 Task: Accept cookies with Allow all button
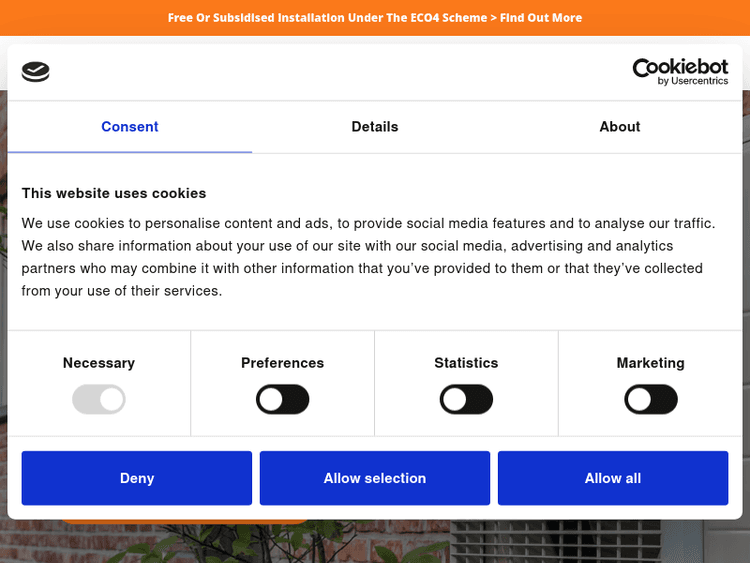coord(613,478)
